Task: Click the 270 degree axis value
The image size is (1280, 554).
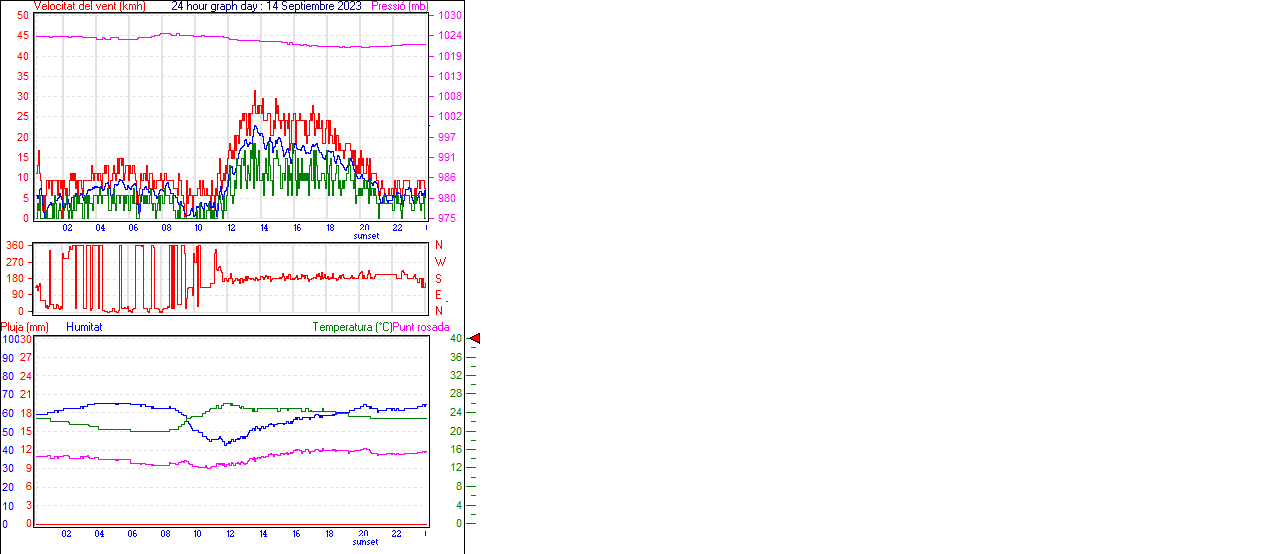Action: pos(15,262)
